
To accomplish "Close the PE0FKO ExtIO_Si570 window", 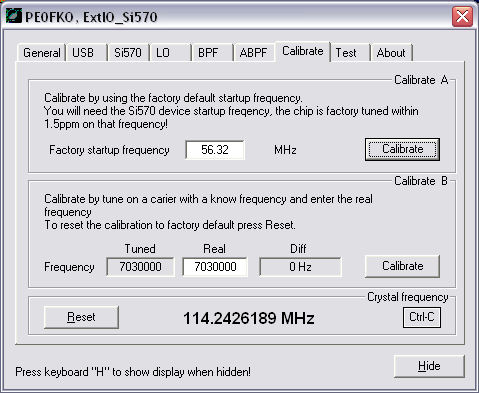I will point(462,16).
